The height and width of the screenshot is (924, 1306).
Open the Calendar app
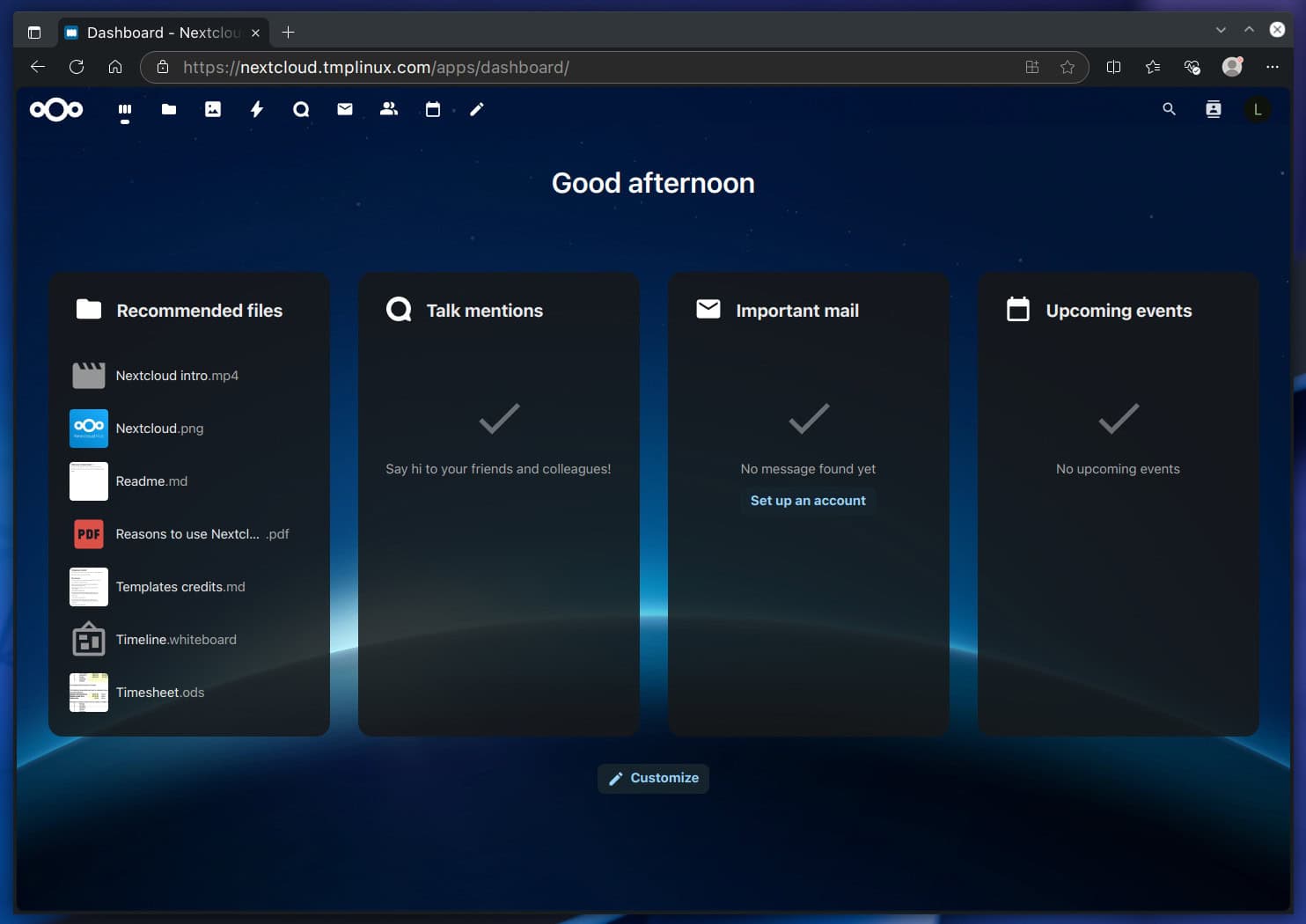click(x=432, y=109)
